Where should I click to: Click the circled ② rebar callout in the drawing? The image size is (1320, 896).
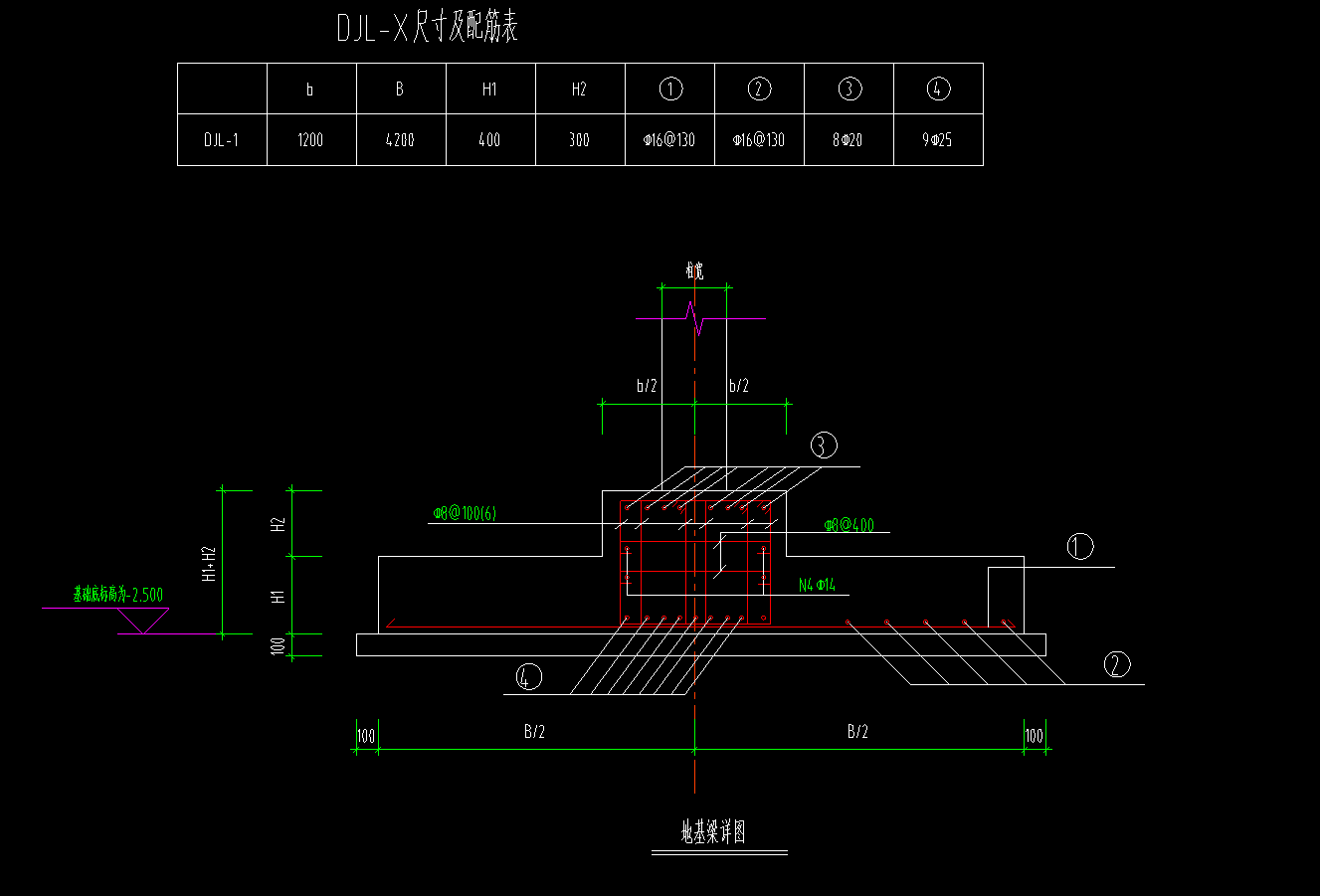(x=1118, y=664)
